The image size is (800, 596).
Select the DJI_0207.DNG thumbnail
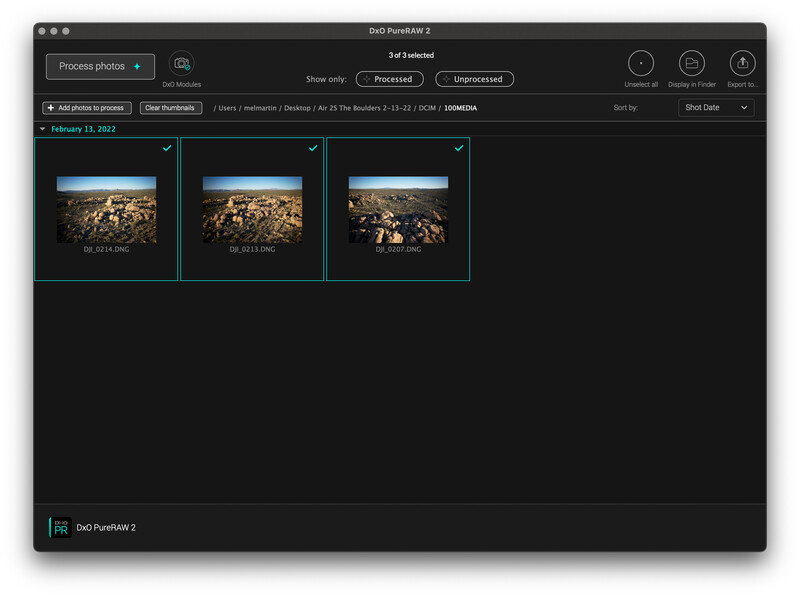398,210
